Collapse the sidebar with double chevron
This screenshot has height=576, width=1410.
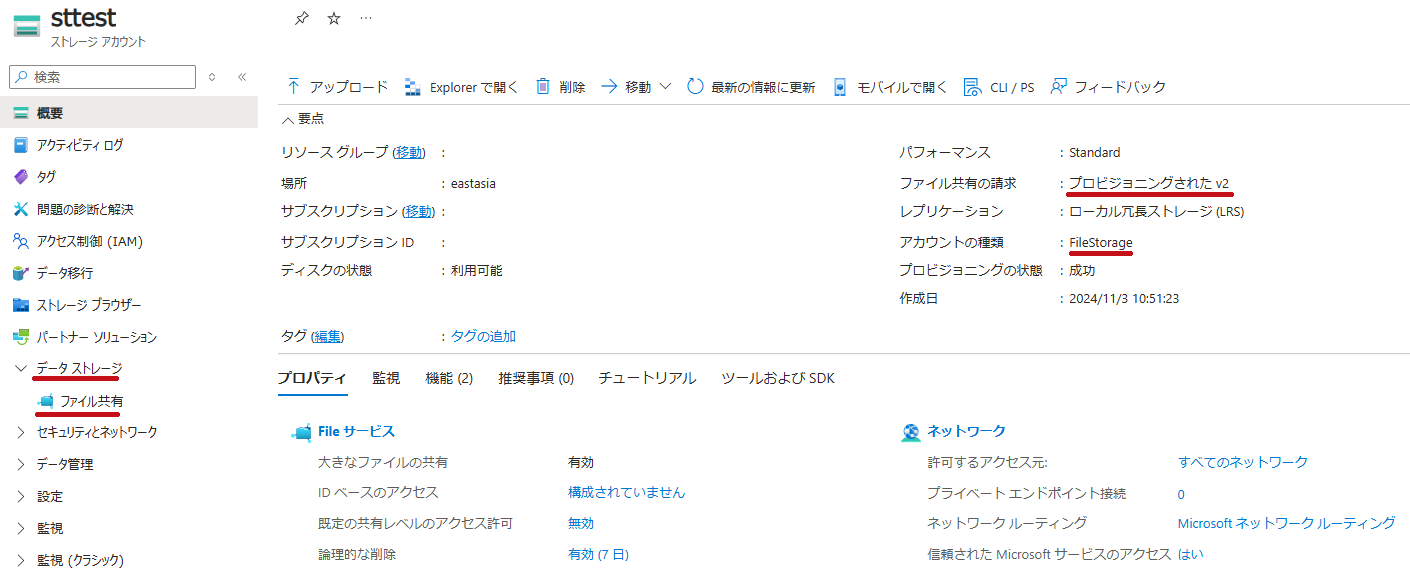[x=242, y=77]
